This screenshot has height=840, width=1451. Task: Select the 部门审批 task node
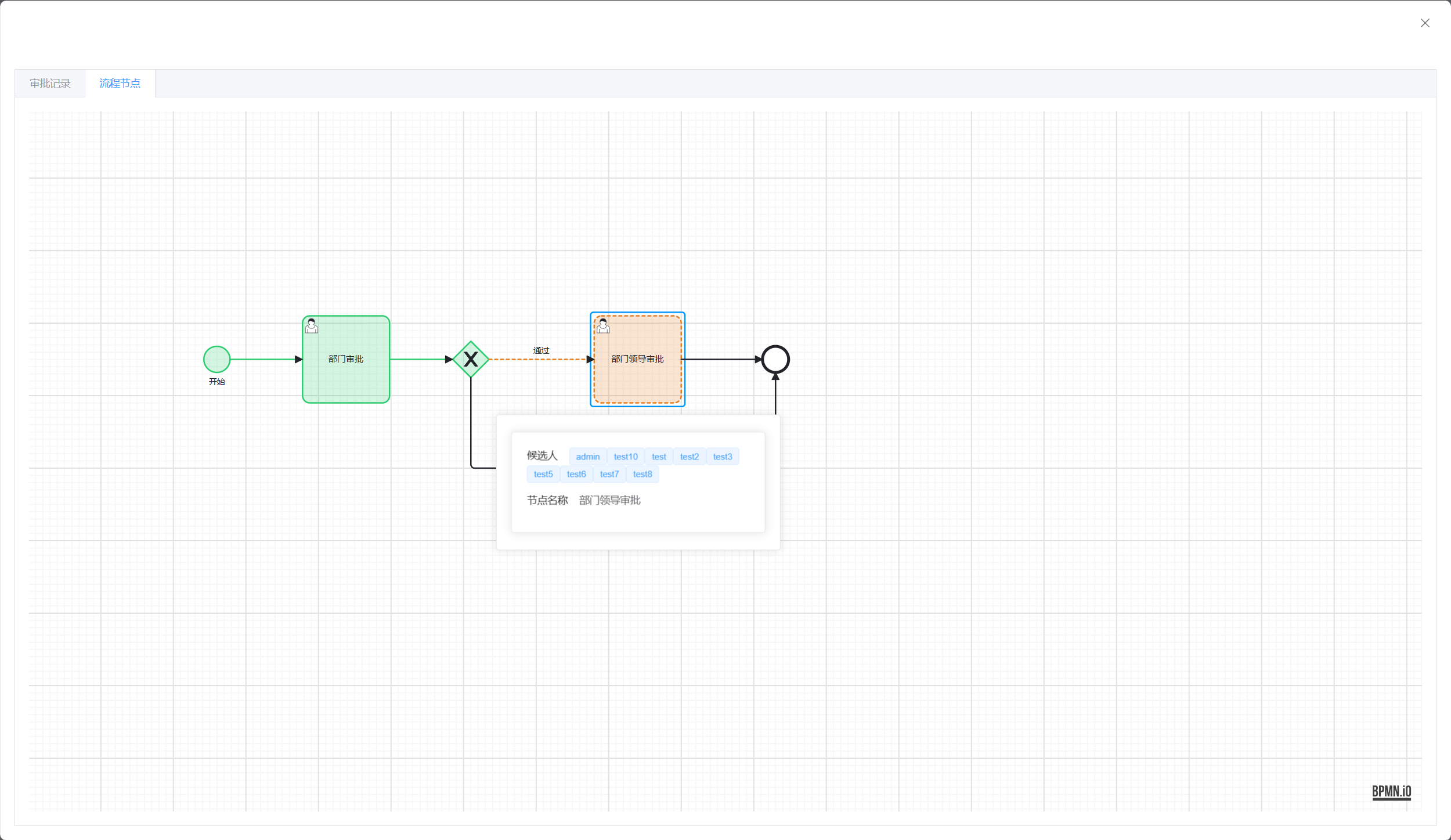click(346, 359)
